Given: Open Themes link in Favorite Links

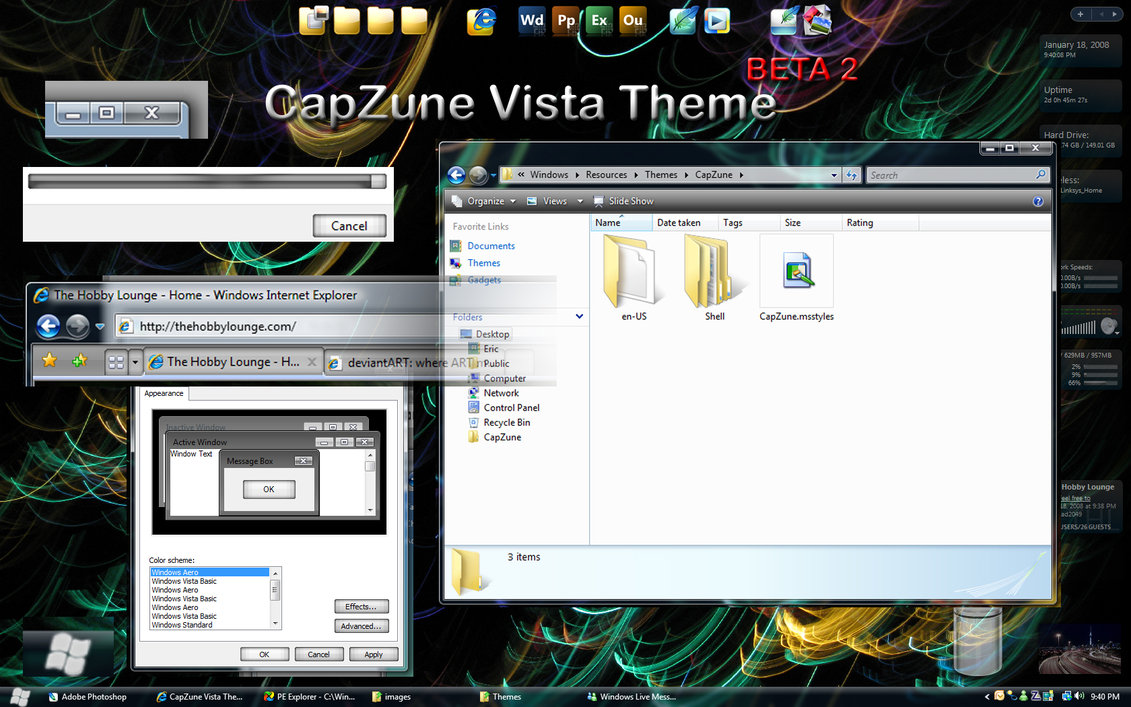Looking at the screenshot, I should (484, 263).
